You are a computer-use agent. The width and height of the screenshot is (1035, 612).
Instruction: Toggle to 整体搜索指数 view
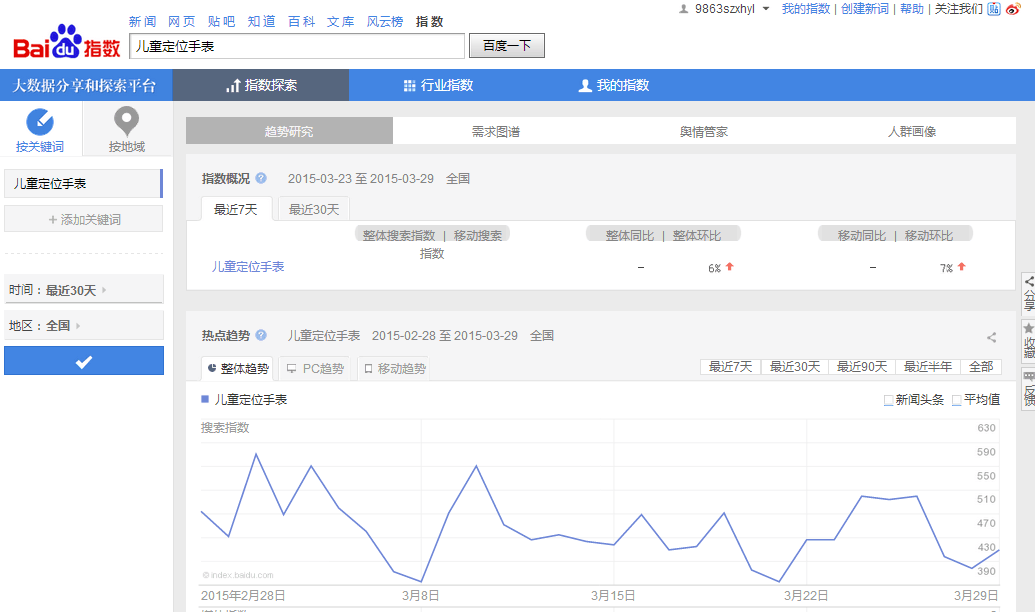tap(399, 236)
